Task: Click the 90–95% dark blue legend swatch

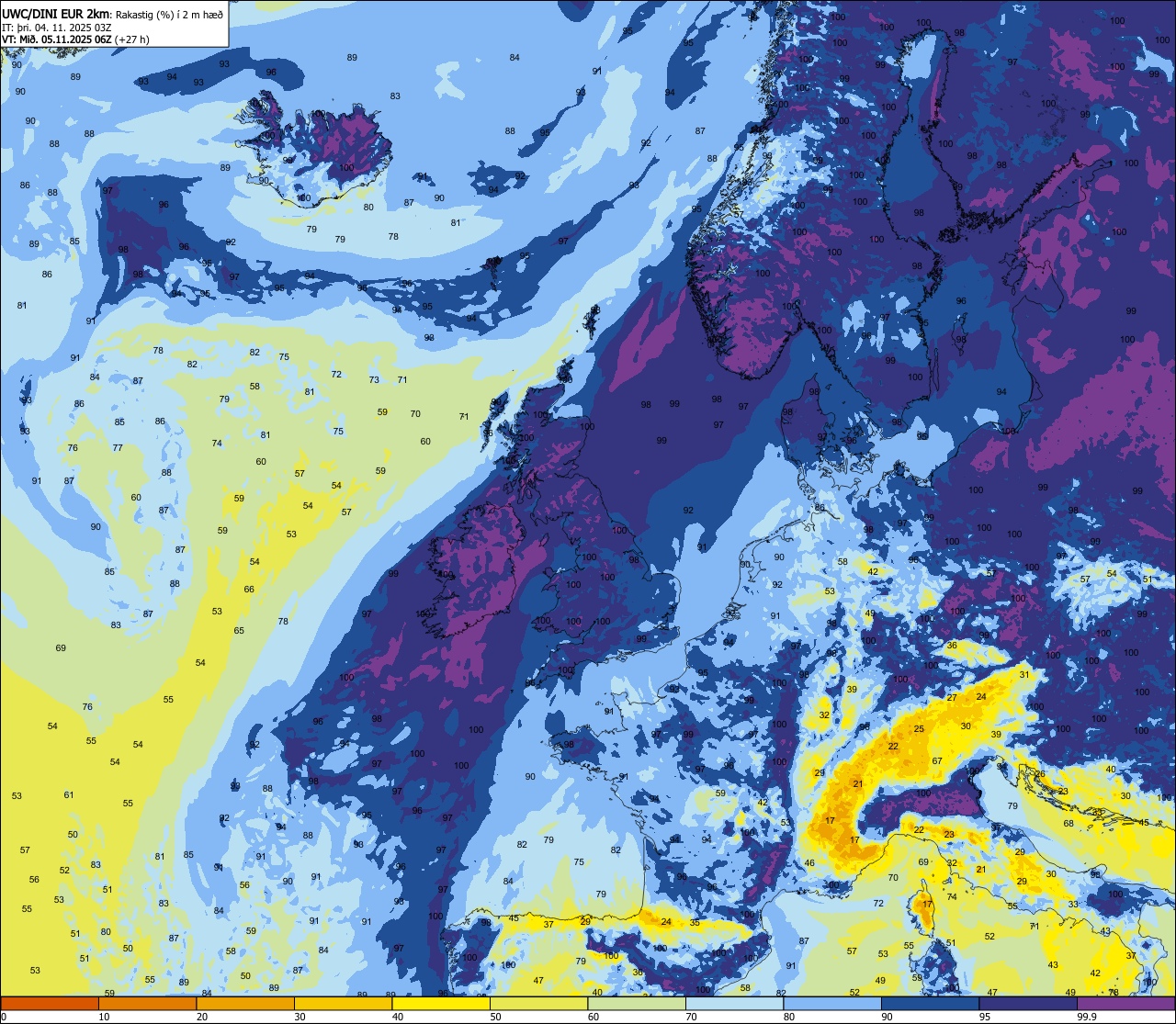Action: tap(930, 1003)
